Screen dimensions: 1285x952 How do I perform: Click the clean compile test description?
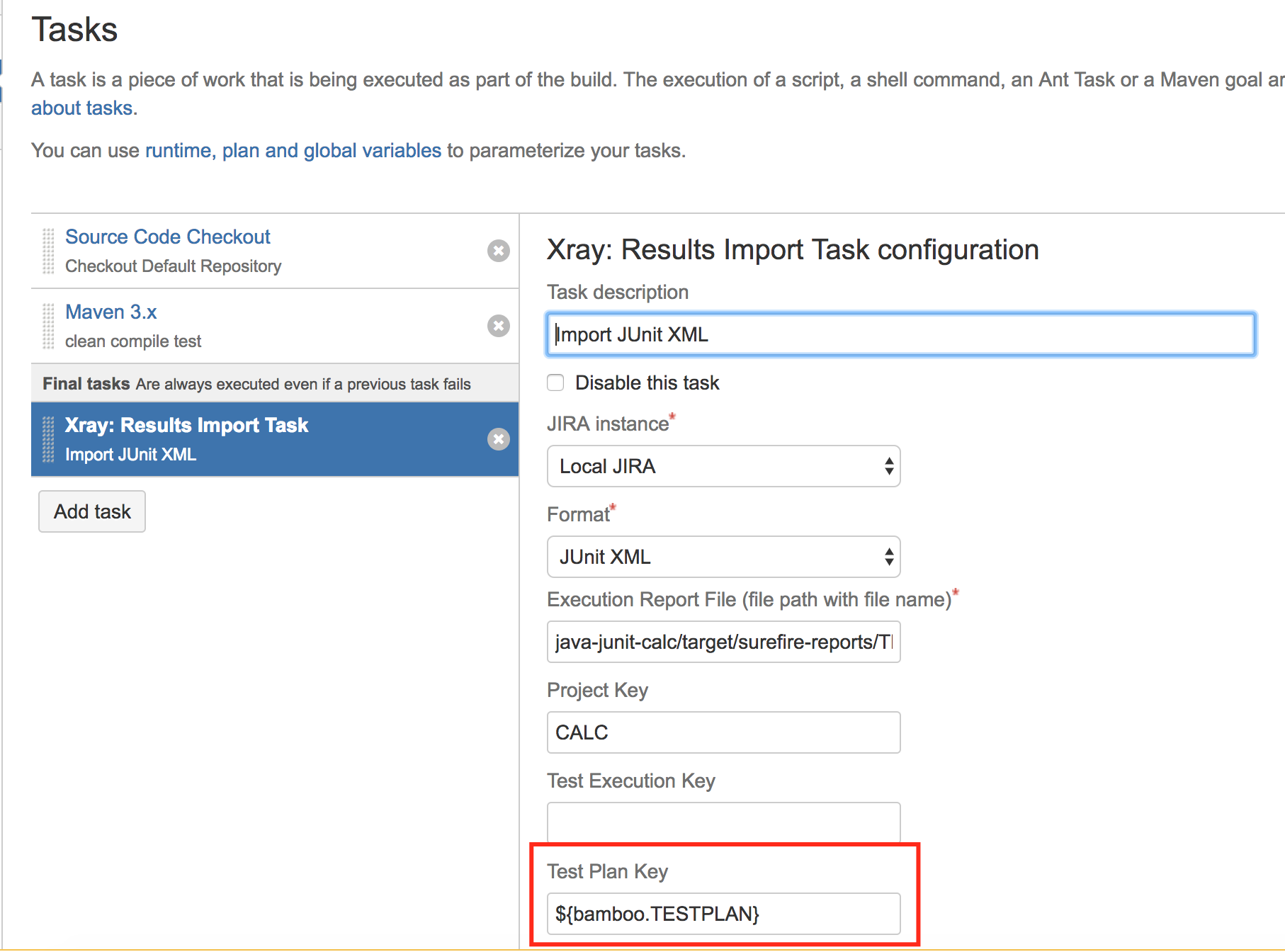pyautogui.click(x=133, y=341)
